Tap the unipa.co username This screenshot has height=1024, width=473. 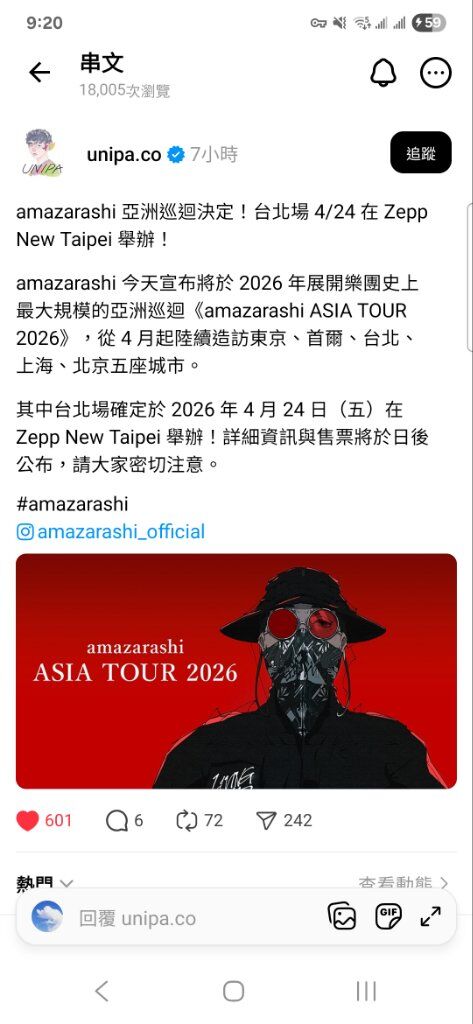pyautogui.click(x=124, y=155)
